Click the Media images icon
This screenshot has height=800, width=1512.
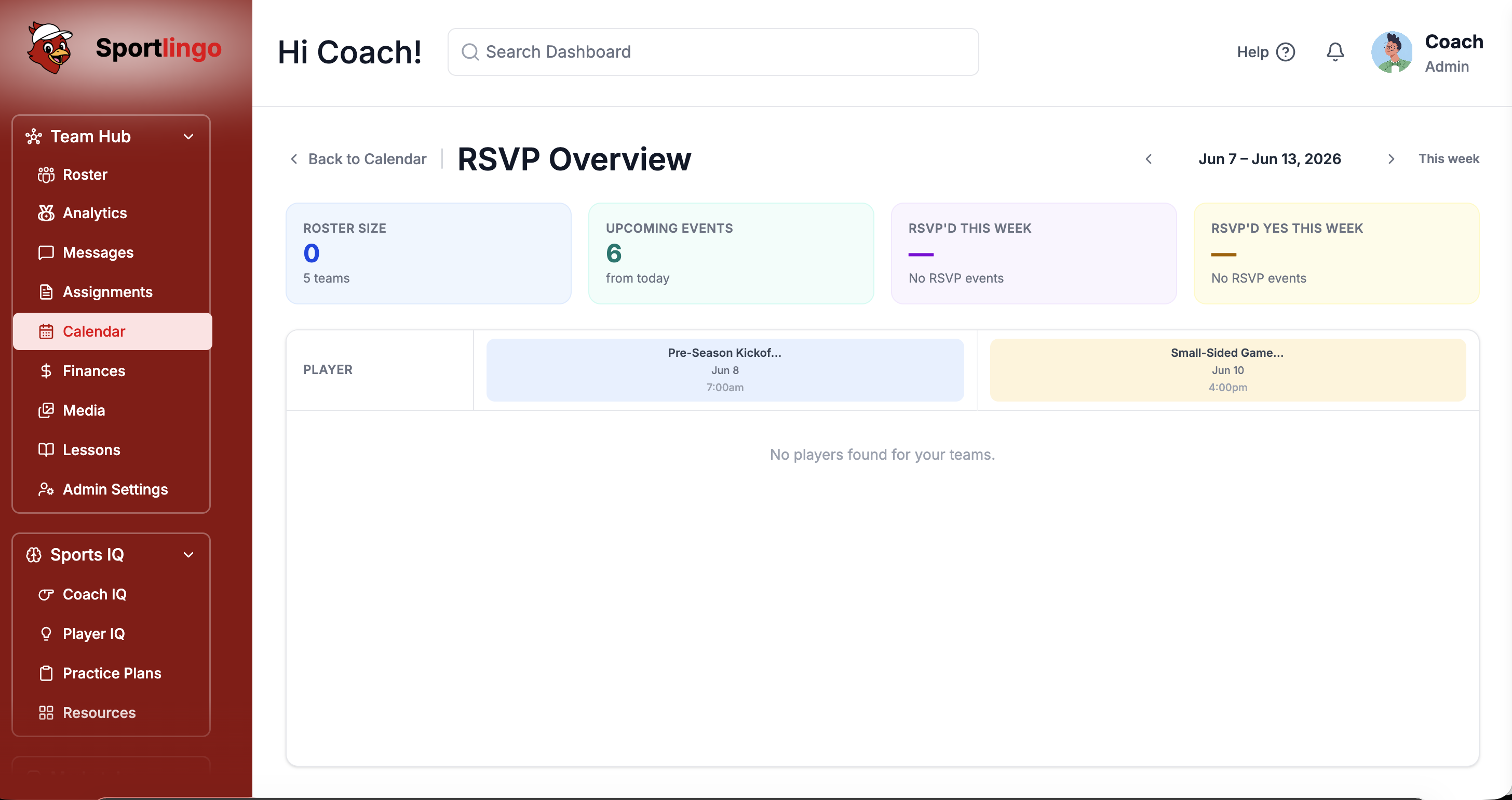46,410
